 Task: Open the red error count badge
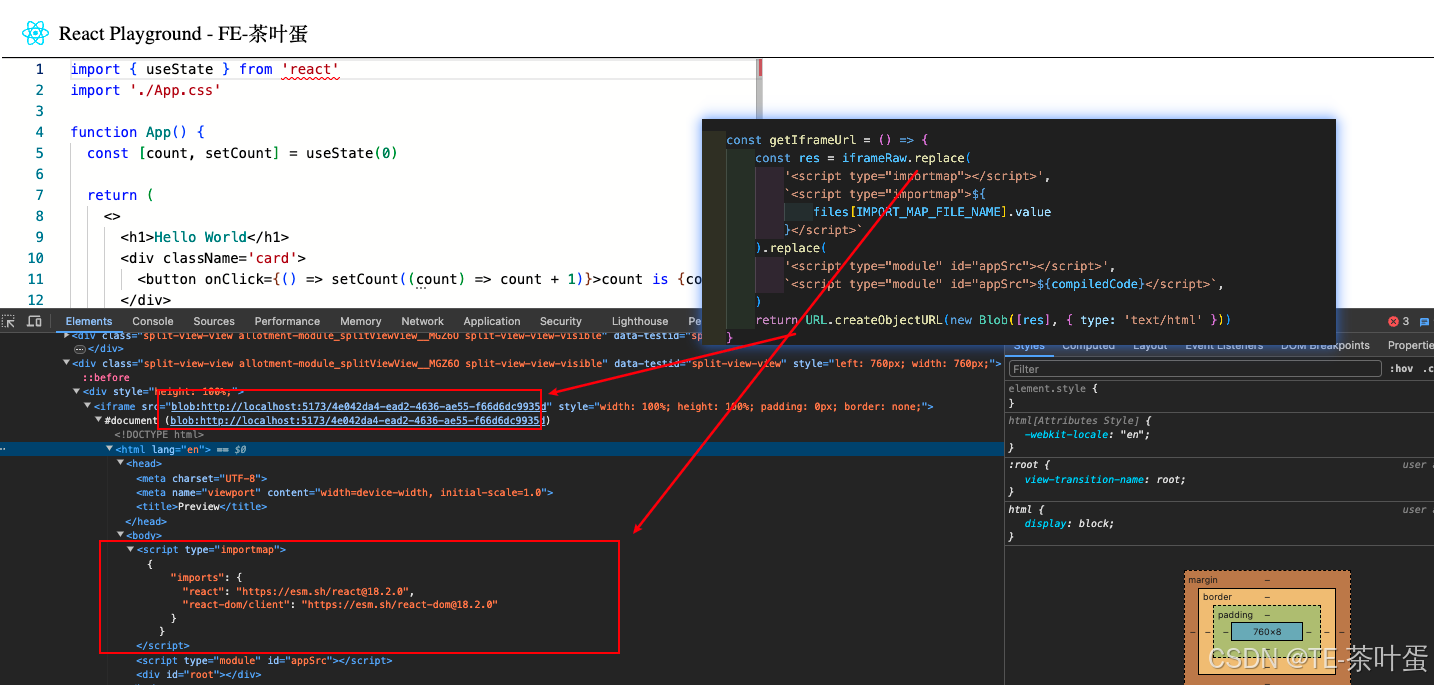[1398, 321]
